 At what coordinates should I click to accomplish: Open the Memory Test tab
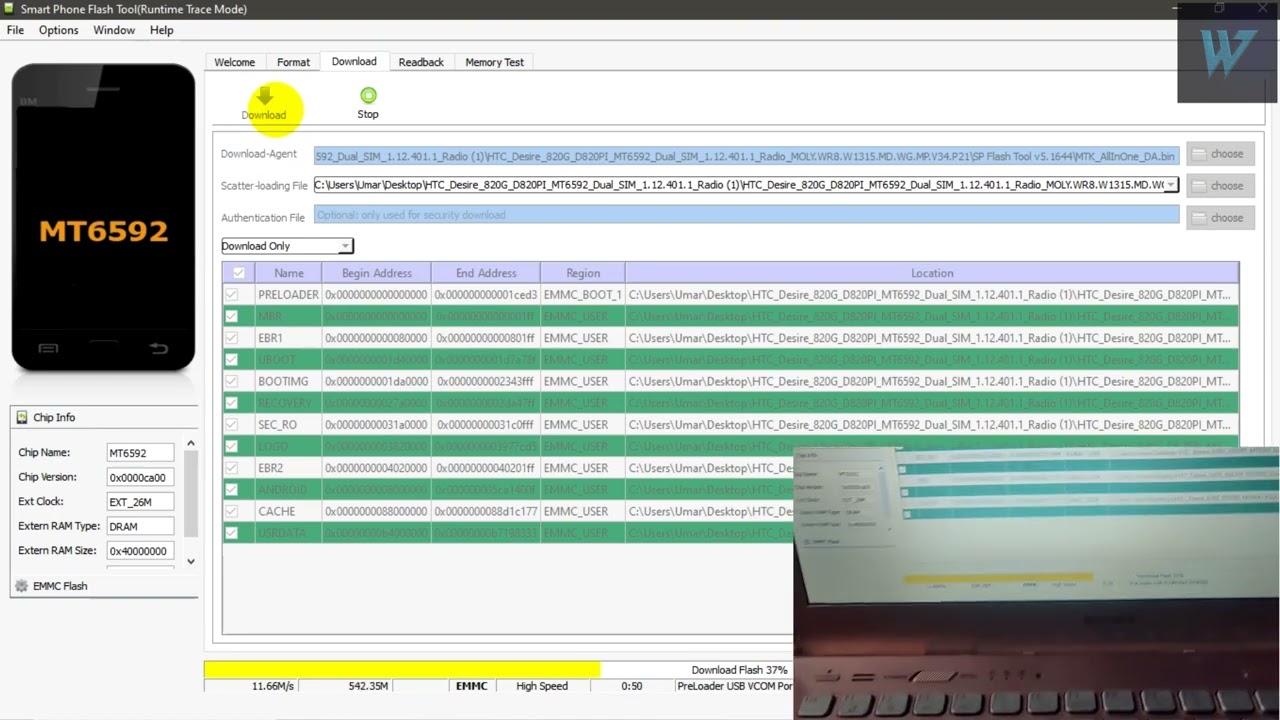(x=494, y=62)
